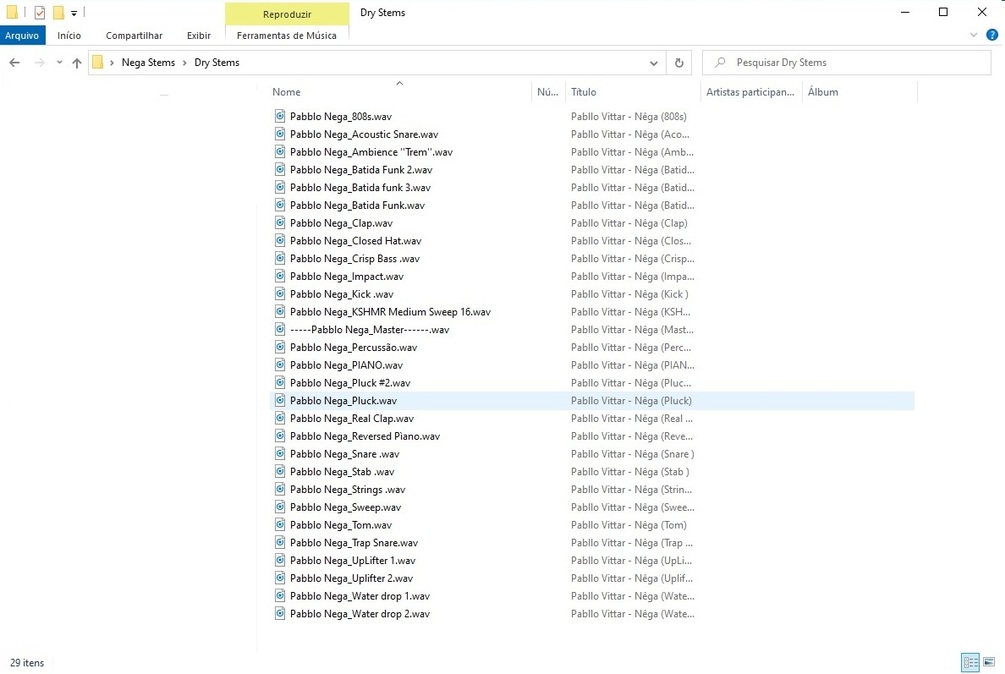Switch to details view layout icon
The width and height of the screenshot is (1005, 674).
click(970, 662)
